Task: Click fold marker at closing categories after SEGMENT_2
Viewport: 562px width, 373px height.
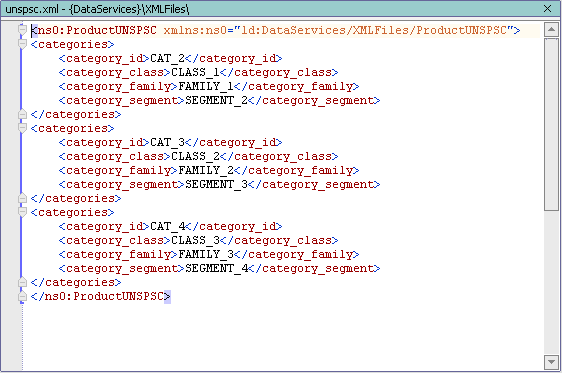Action: coord(22,114)
